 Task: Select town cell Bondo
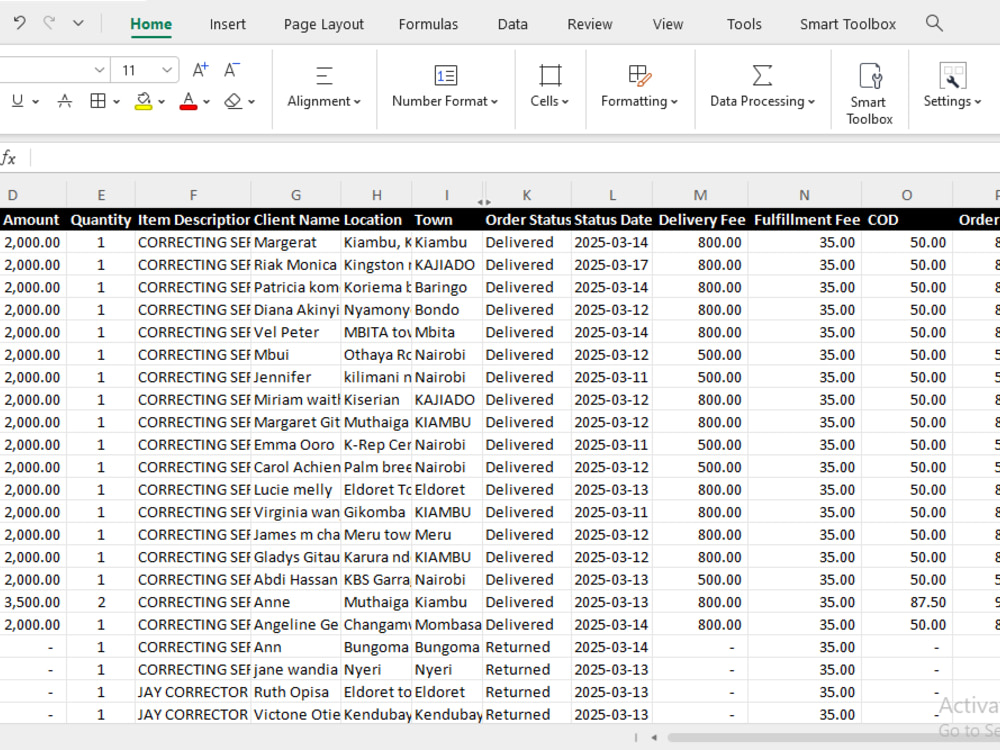(447, 310)
